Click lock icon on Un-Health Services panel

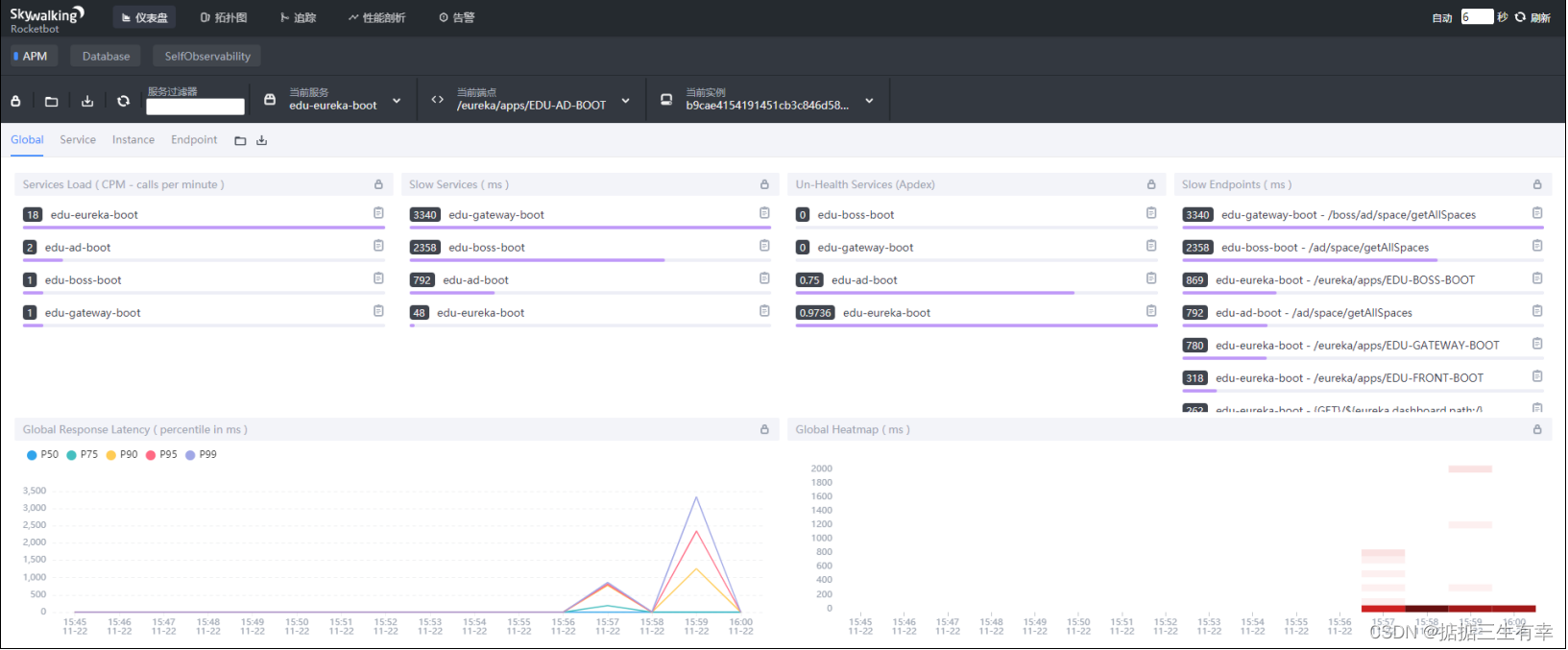[1151, 184]
